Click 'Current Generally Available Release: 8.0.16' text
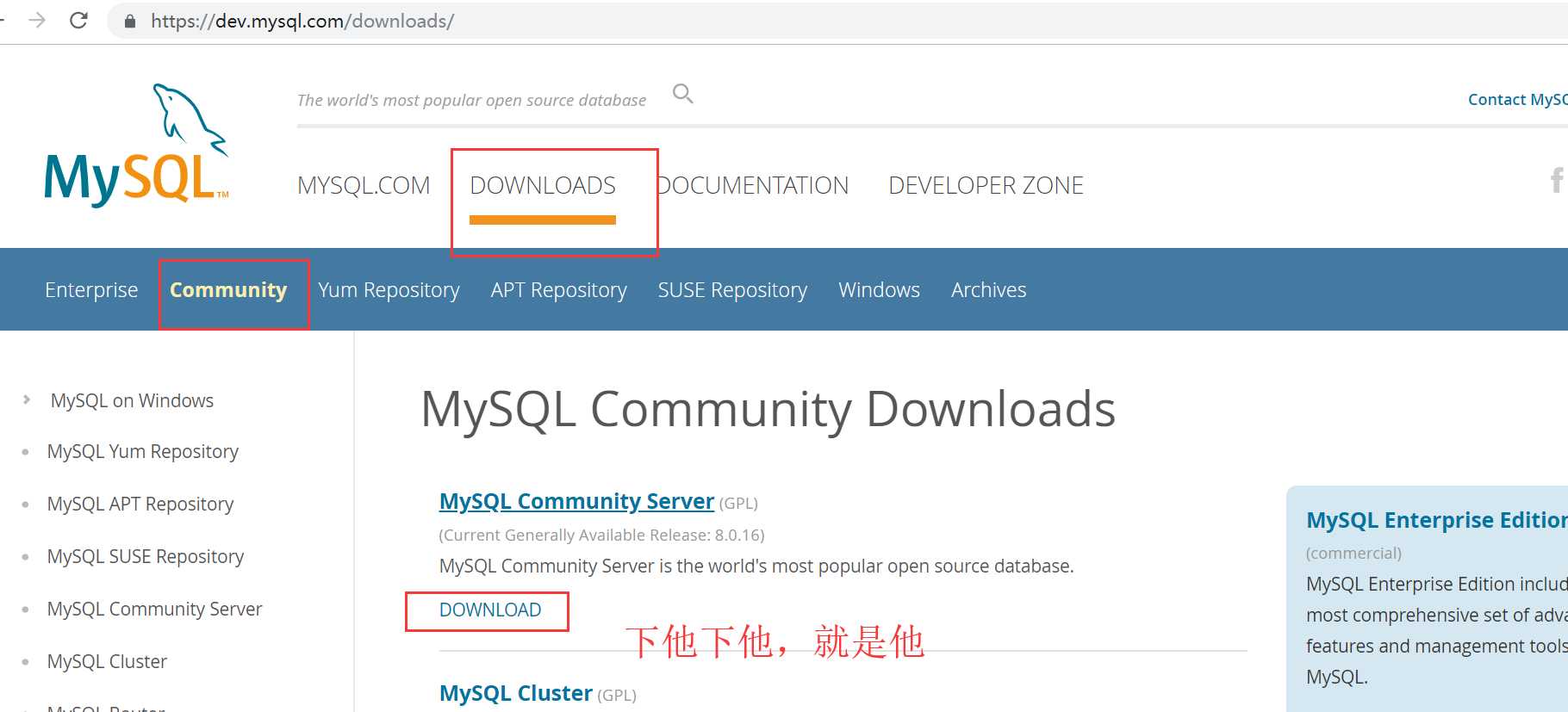 601,535
